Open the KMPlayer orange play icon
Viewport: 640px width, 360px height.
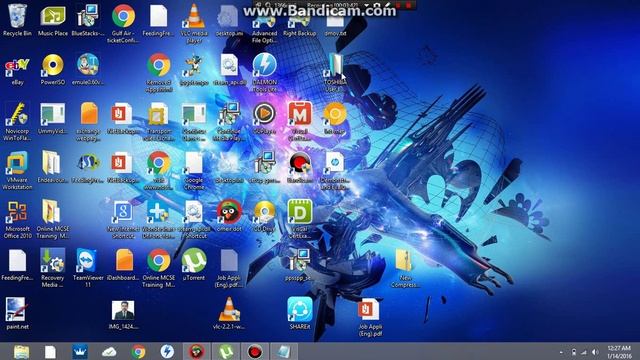[x=264, y=114]
